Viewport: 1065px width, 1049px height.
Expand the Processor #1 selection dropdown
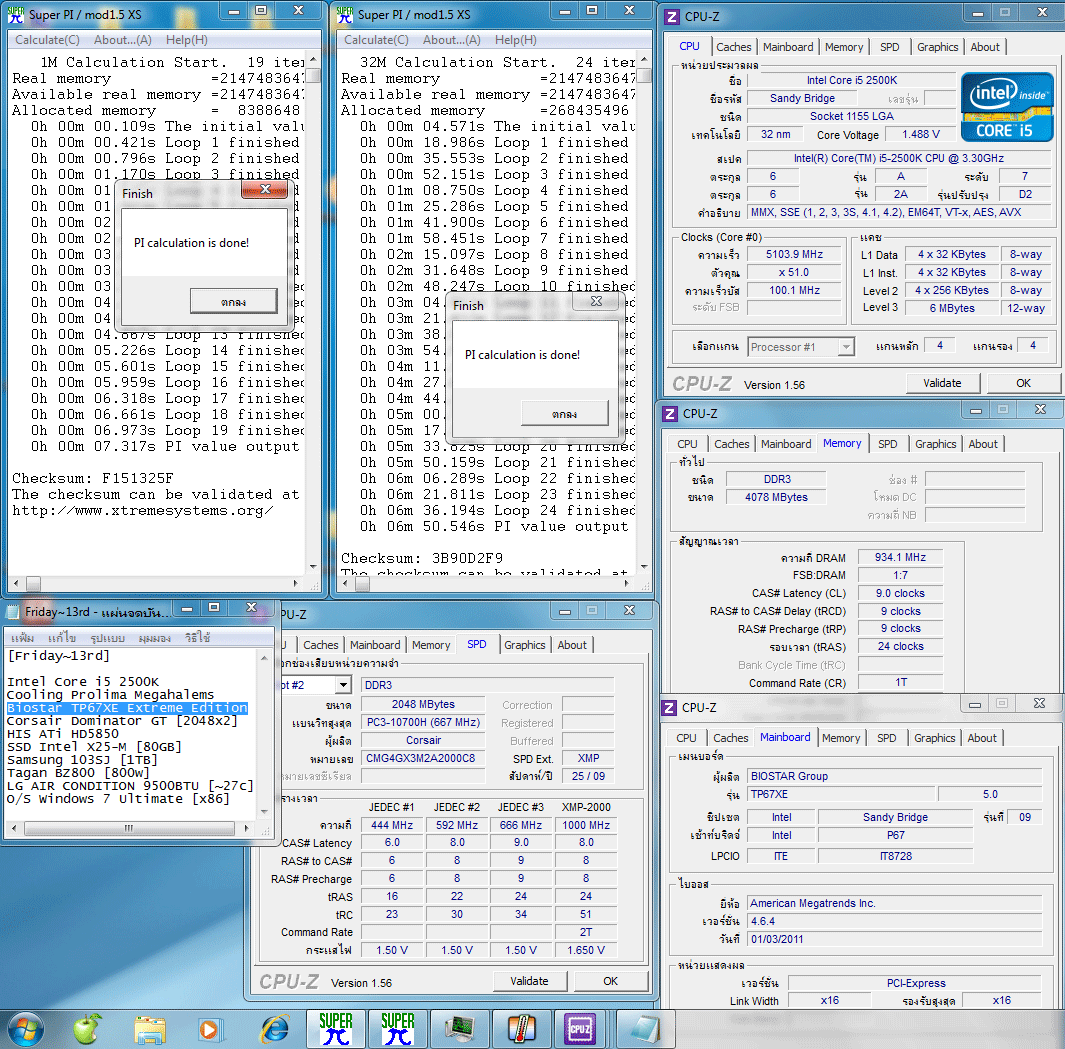coord(845,347)
